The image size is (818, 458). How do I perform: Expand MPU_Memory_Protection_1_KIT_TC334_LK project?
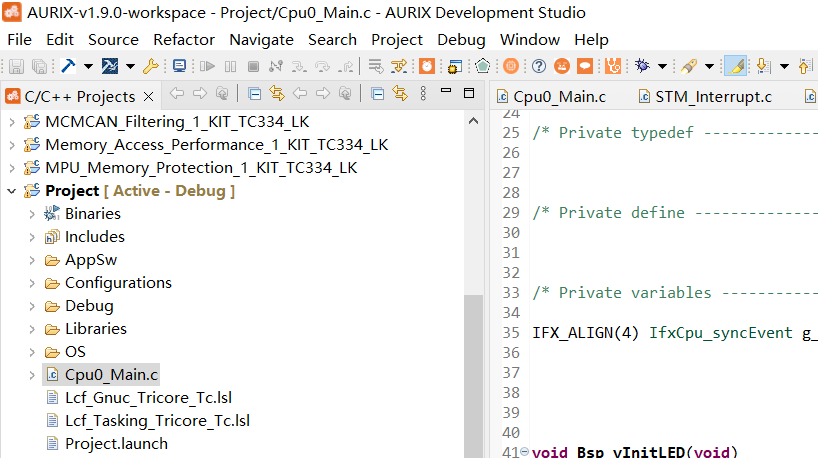(x=11, y=168)
